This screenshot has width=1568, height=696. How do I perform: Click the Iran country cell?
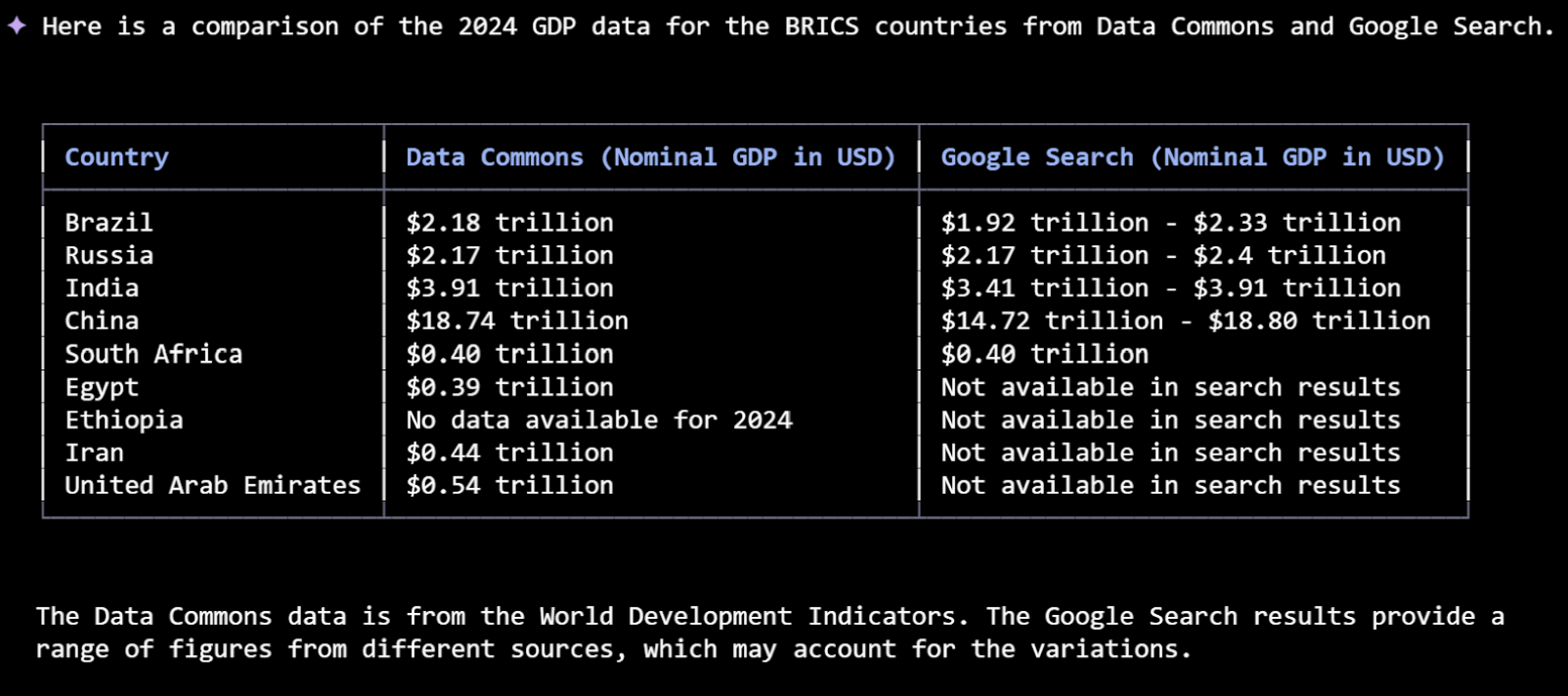tap(94, 453)
